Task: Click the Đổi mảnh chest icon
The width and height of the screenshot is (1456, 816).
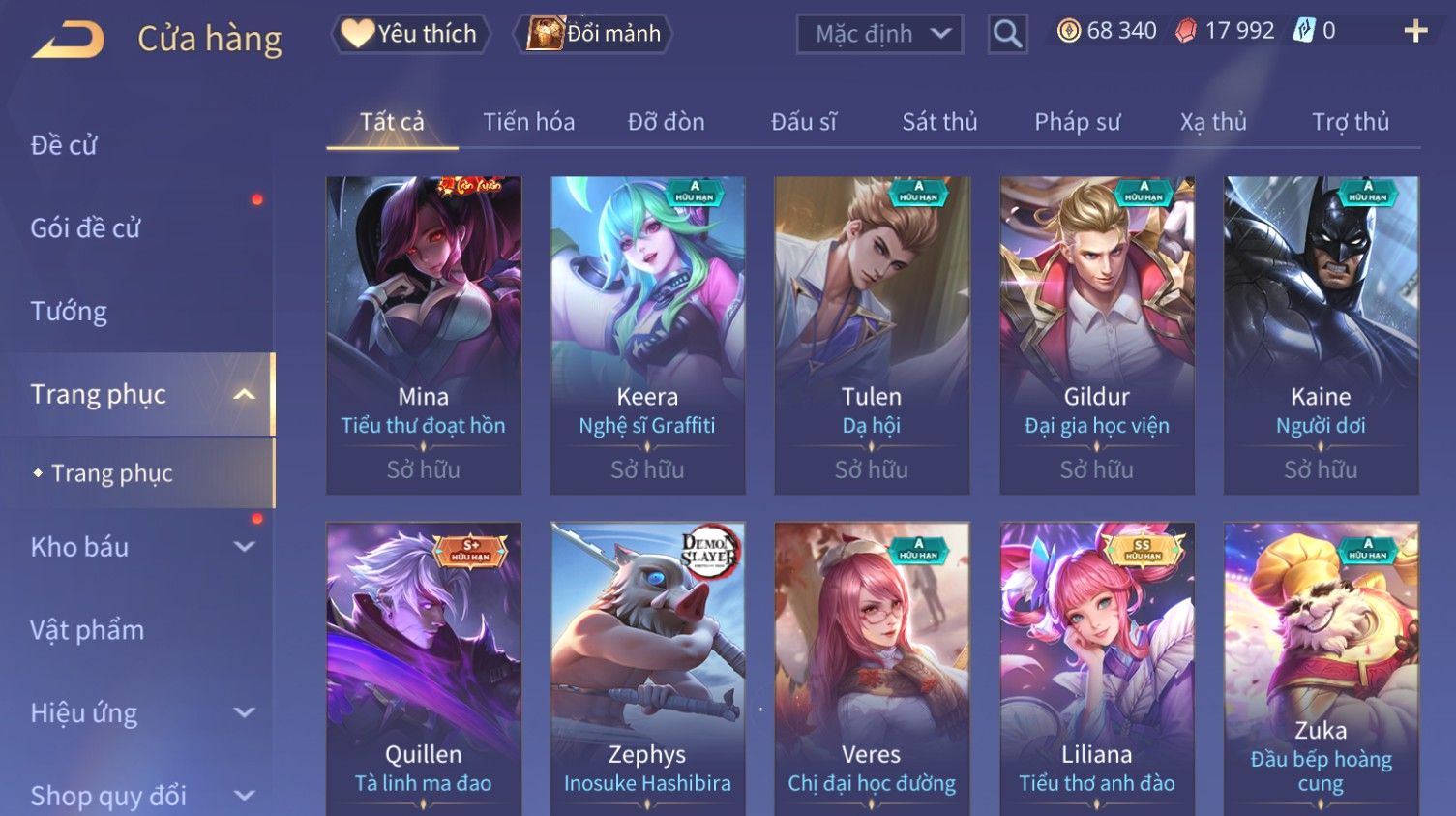Action: [x=545, y=34]
